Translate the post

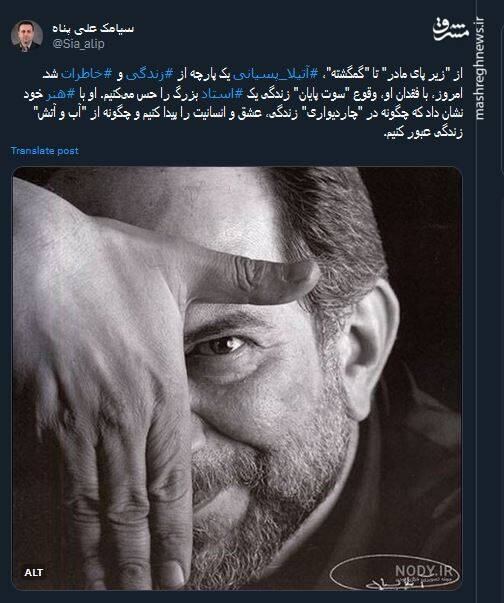45,151
